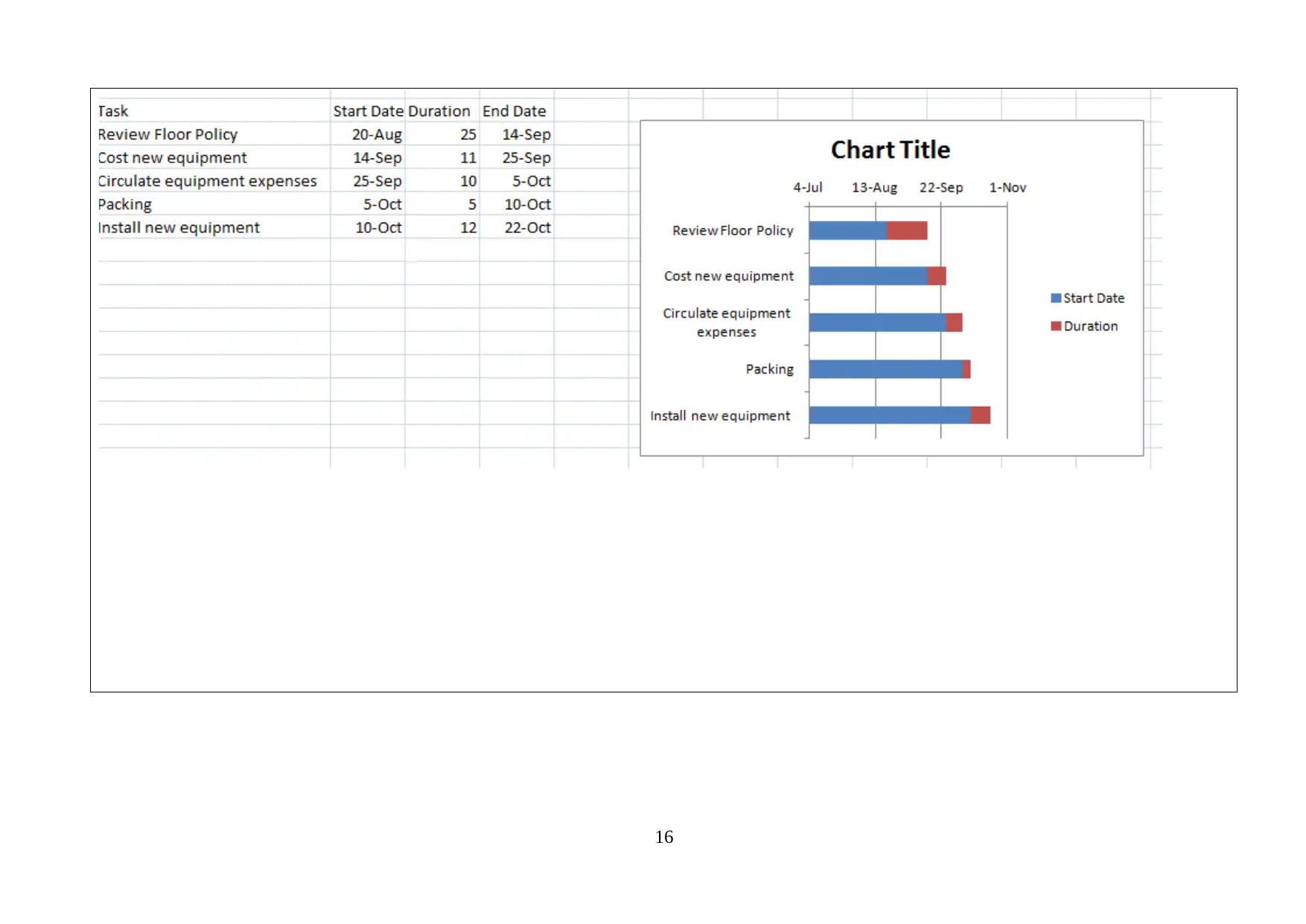Click the blue Start Date legend swatch

pos(1056,298)
